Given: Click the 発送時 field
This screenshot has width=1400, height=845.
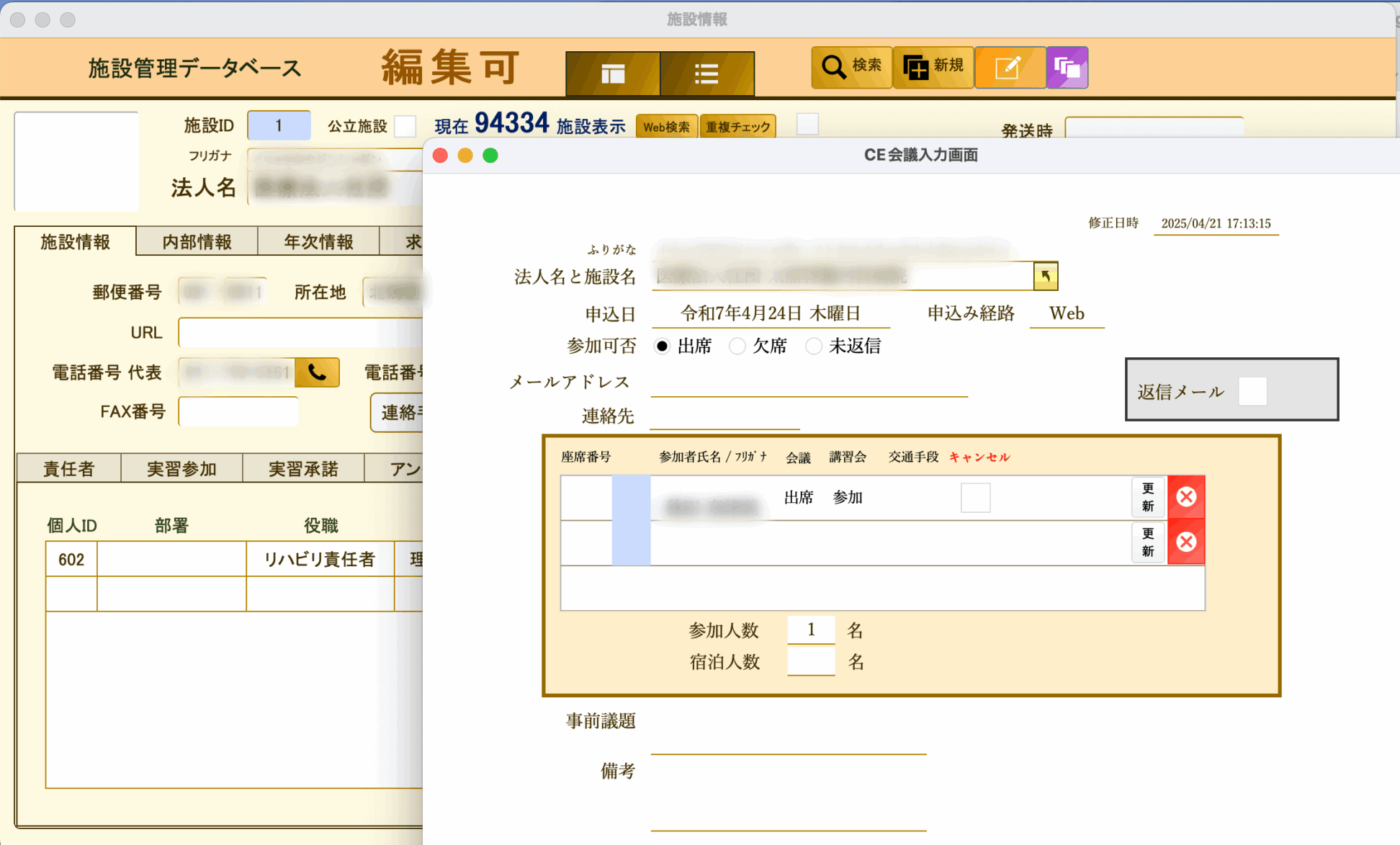Looking at the screenshot, I should 1154,128.
